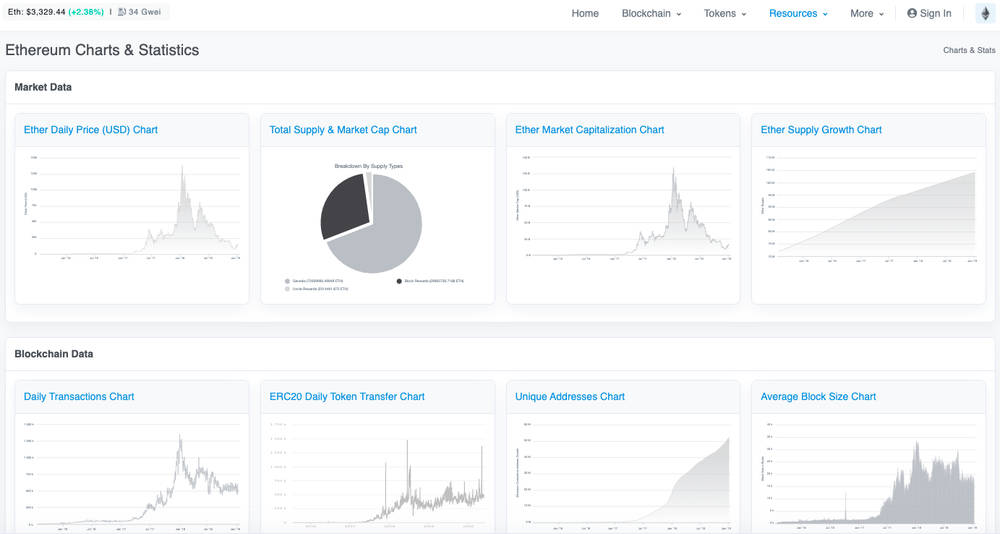
Task: Click the daily transactions graph thumbnail
Action: pos(132,475)
